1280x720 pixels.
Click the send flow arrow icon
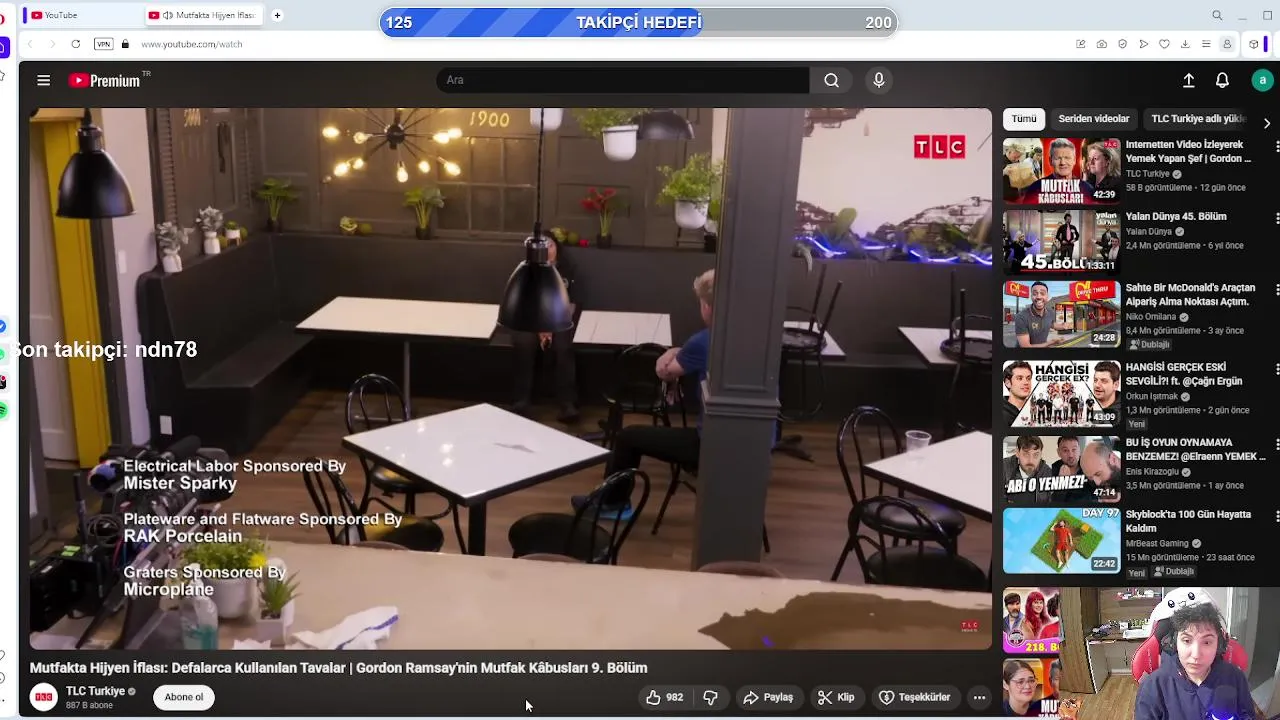pyautogui.click(x=1143, y=44)
